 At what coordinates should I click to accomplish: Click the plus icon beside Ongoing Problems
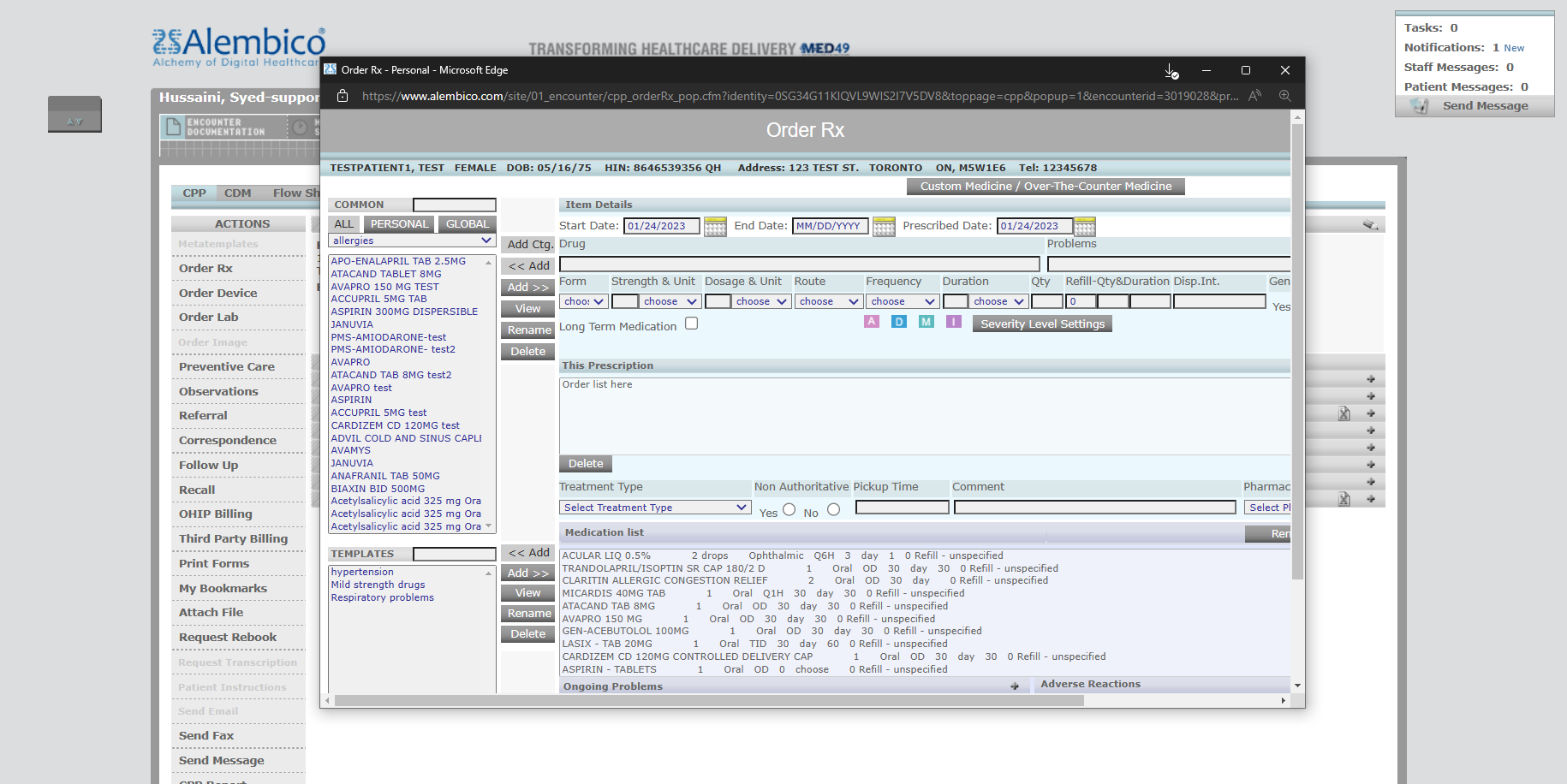point(1016,686)
